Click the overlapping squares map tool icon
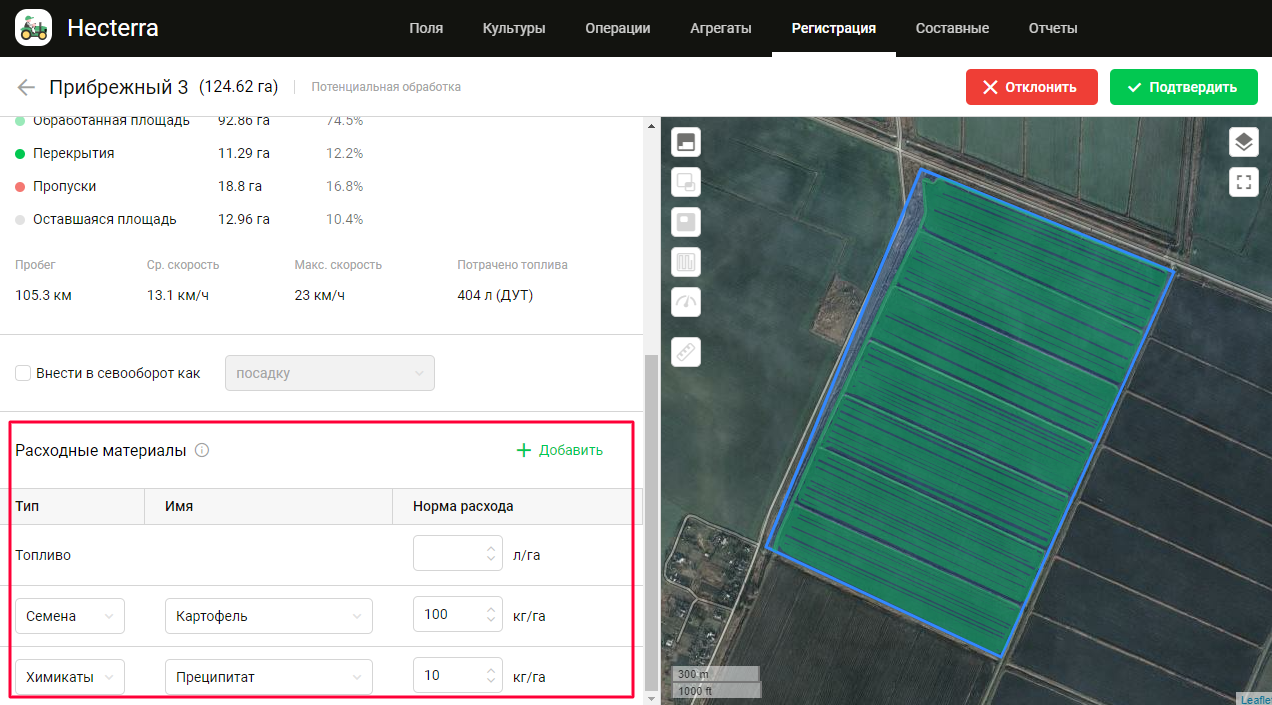Viewport: 1272px width, 705px height. click(686, 182)
